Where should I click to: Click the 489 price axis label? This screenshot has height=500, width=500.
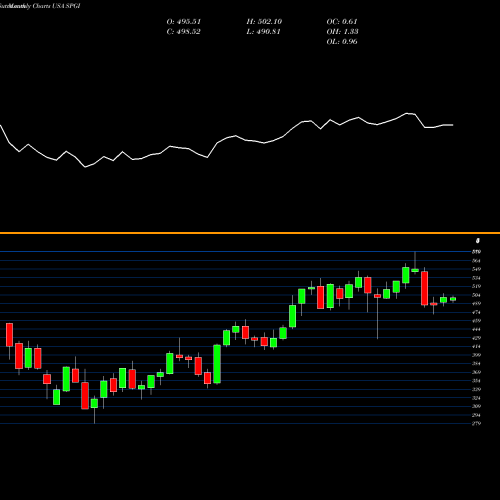pos(476,303)
